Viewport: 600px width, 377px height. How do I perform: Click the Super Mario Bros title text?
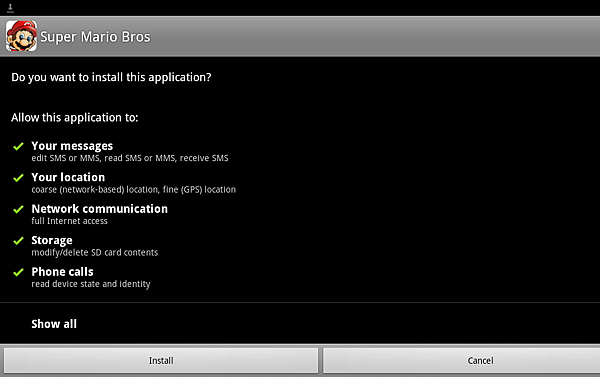(x=95, y=37)
